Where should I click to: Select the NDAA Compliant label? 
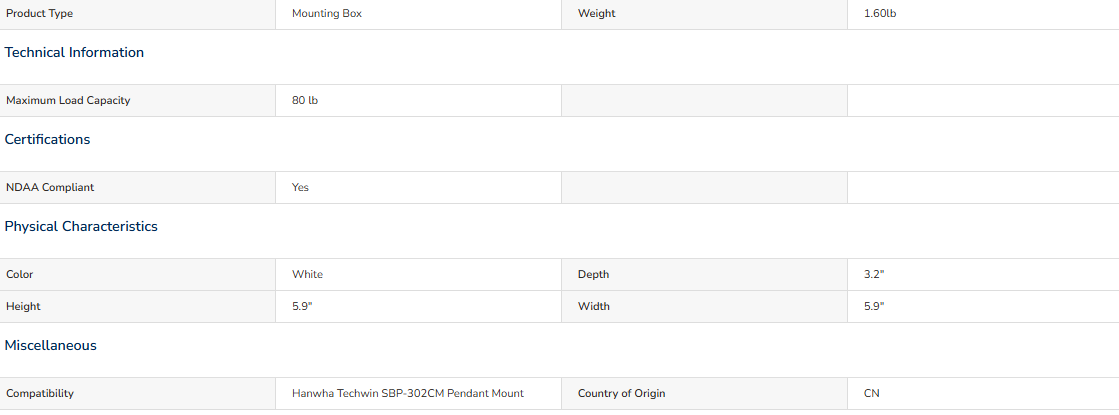(50, 188)
